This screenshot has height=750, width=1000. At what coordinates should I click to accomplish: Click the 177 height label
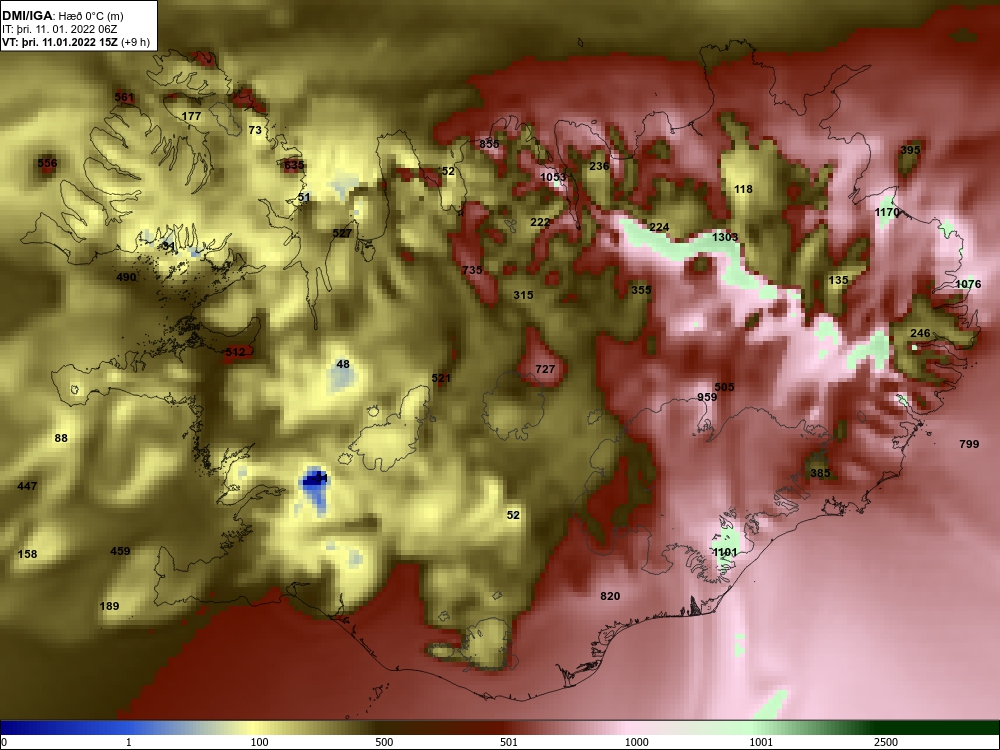[191, 116]
